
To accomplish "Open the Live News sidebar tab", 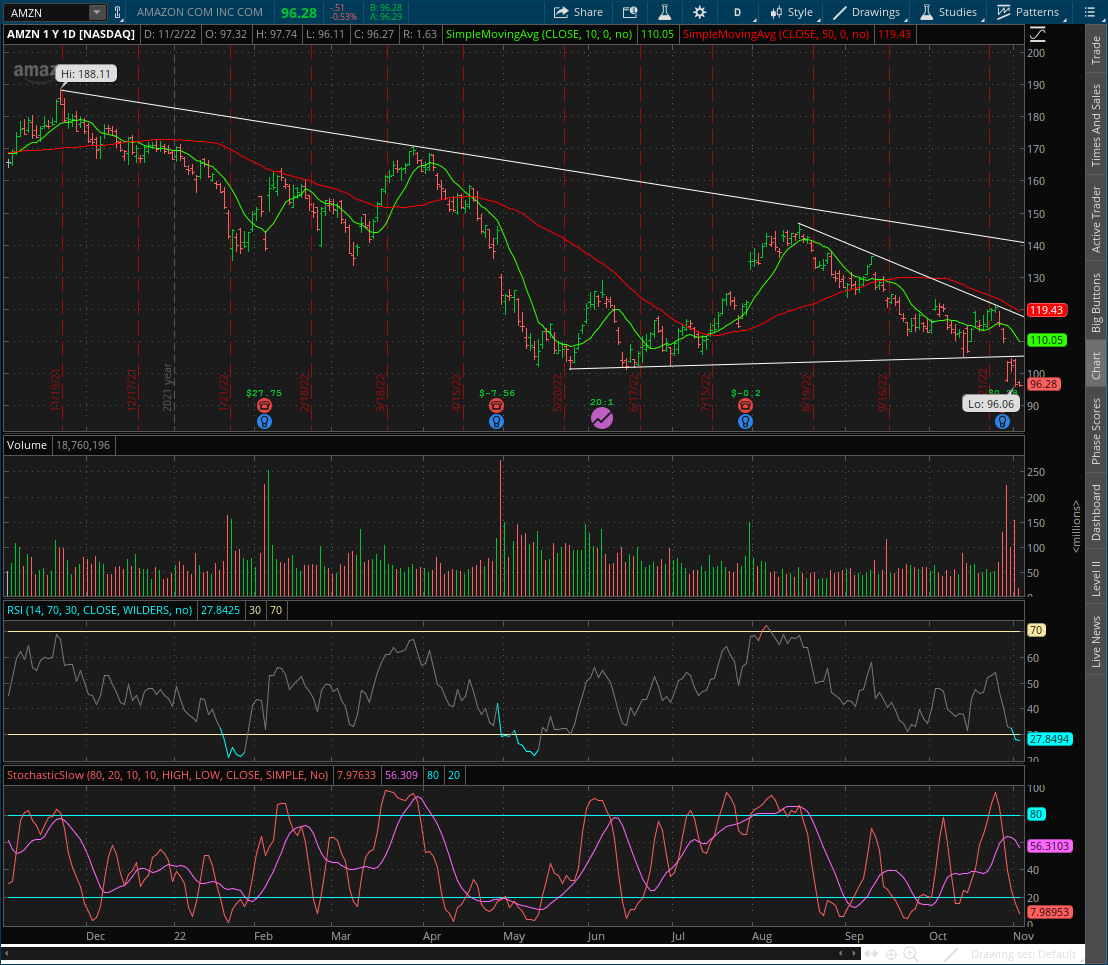I will (x=1097, y=641).
